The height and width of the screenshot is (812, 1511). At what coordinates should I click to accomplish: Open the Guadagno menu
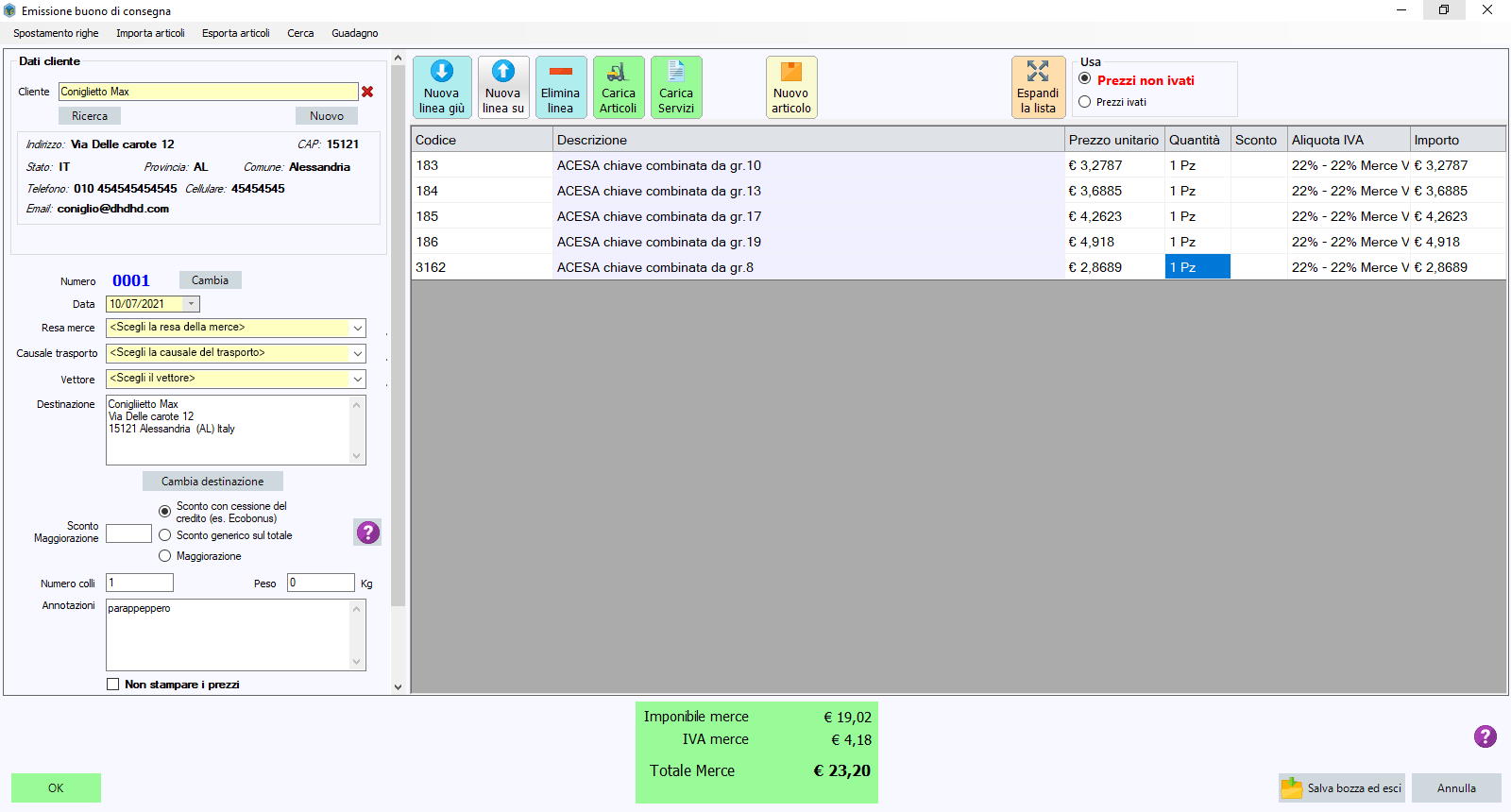click(354, 33)
